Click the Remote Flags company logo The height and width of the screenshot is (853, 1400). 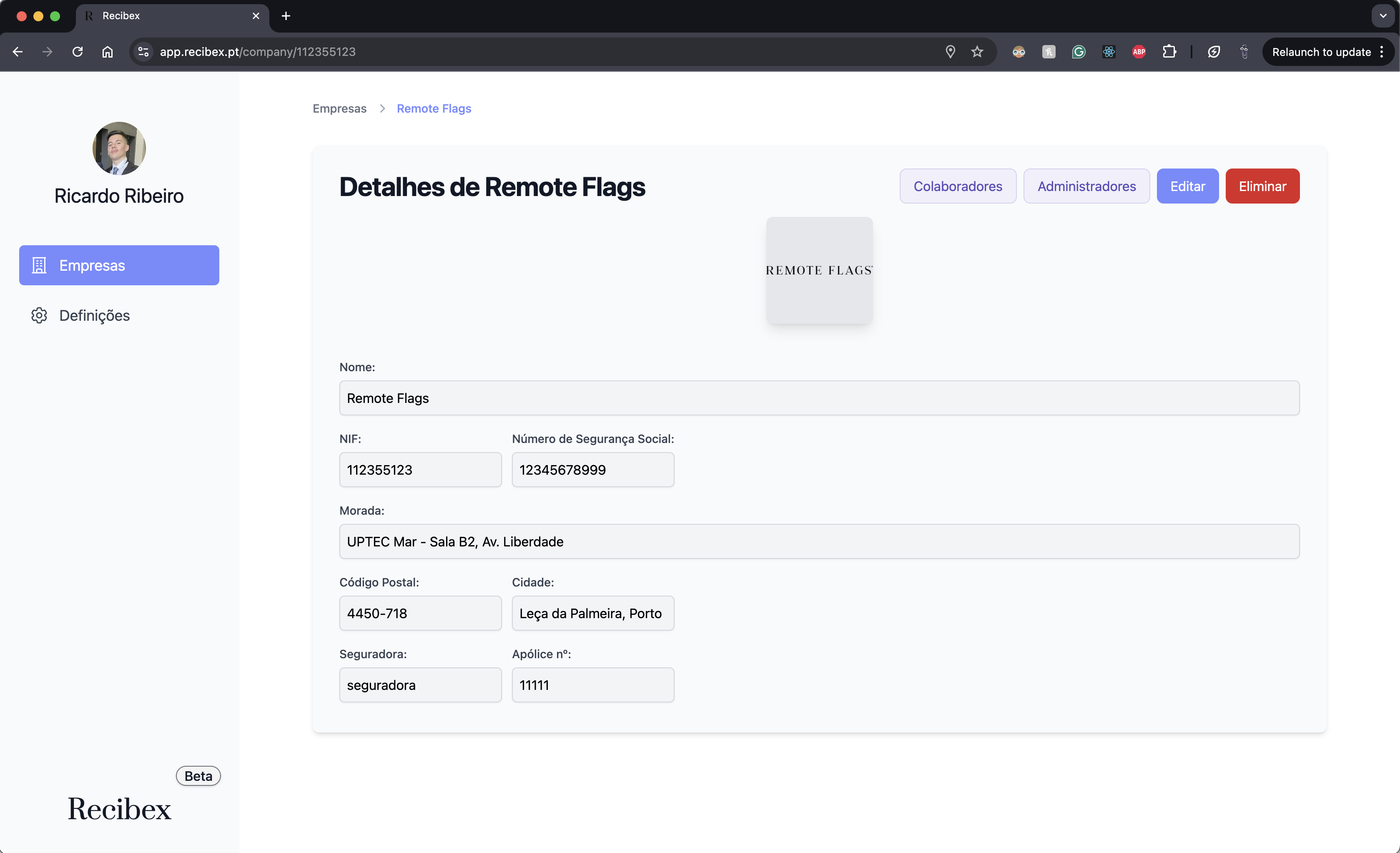pos(819,271)
